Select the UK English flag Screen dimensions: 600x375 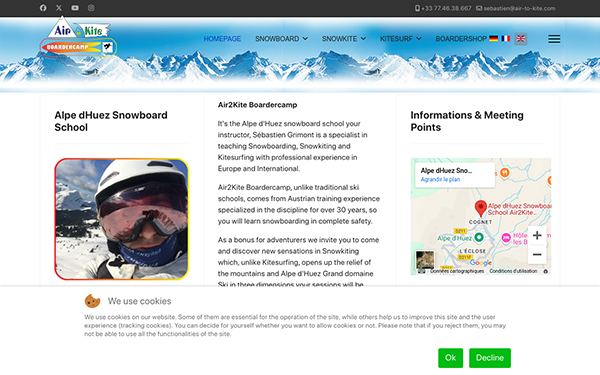pos(520,39)
